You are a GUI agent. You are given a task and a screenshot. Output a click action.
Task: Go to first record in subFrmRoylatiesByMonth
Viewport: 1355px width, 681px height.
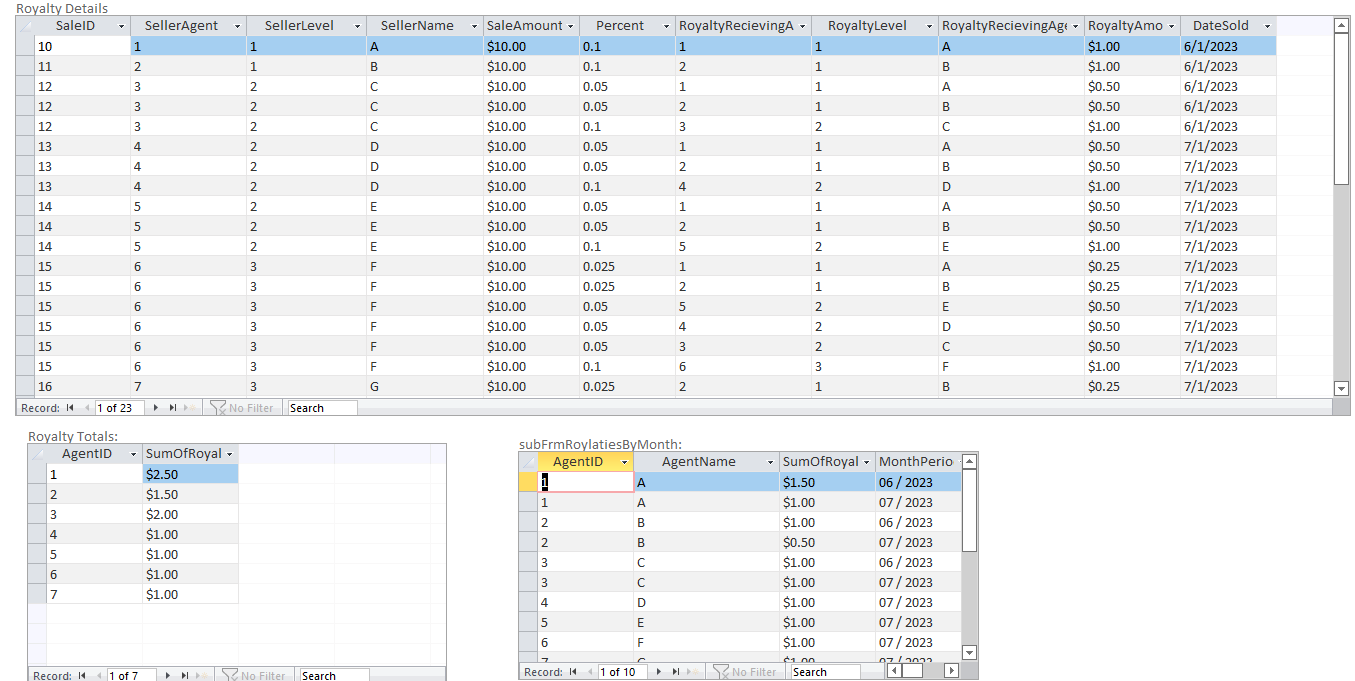point(573,672)
